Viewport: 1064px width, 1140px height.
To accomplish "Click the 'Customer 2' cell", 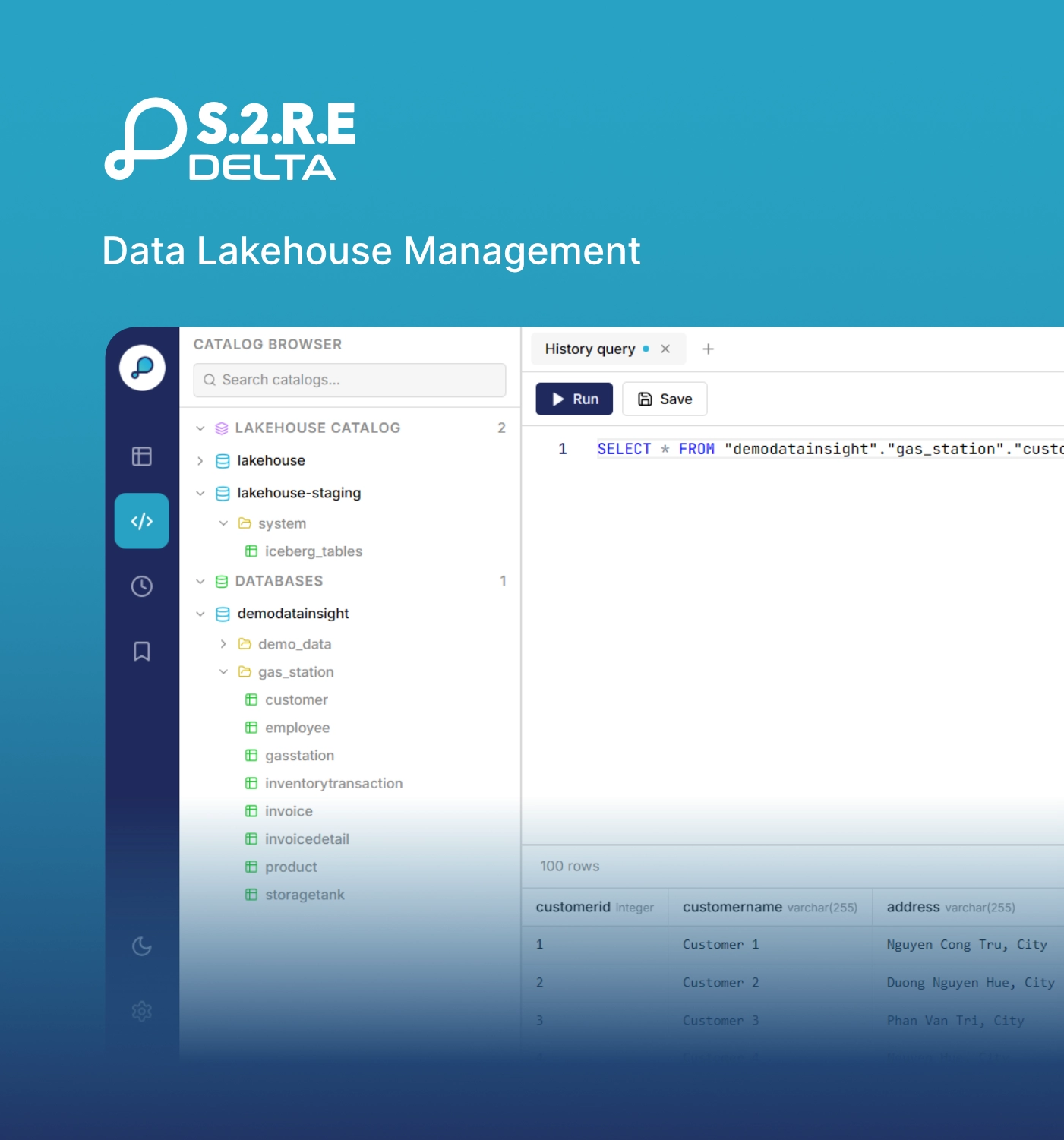I will point(721,983).
